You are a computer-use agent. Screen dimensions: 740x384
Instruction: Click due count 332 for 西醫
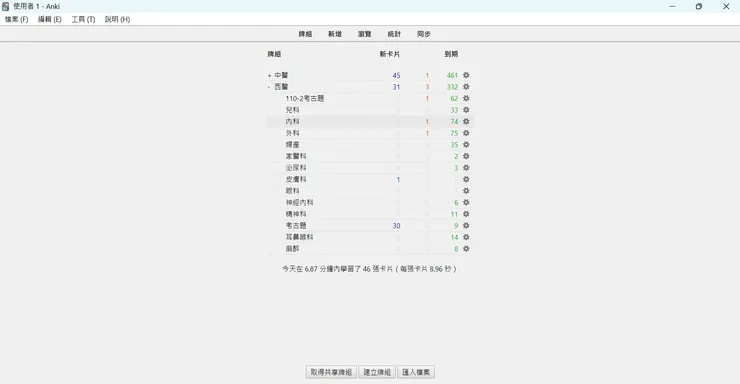point(452,87)
